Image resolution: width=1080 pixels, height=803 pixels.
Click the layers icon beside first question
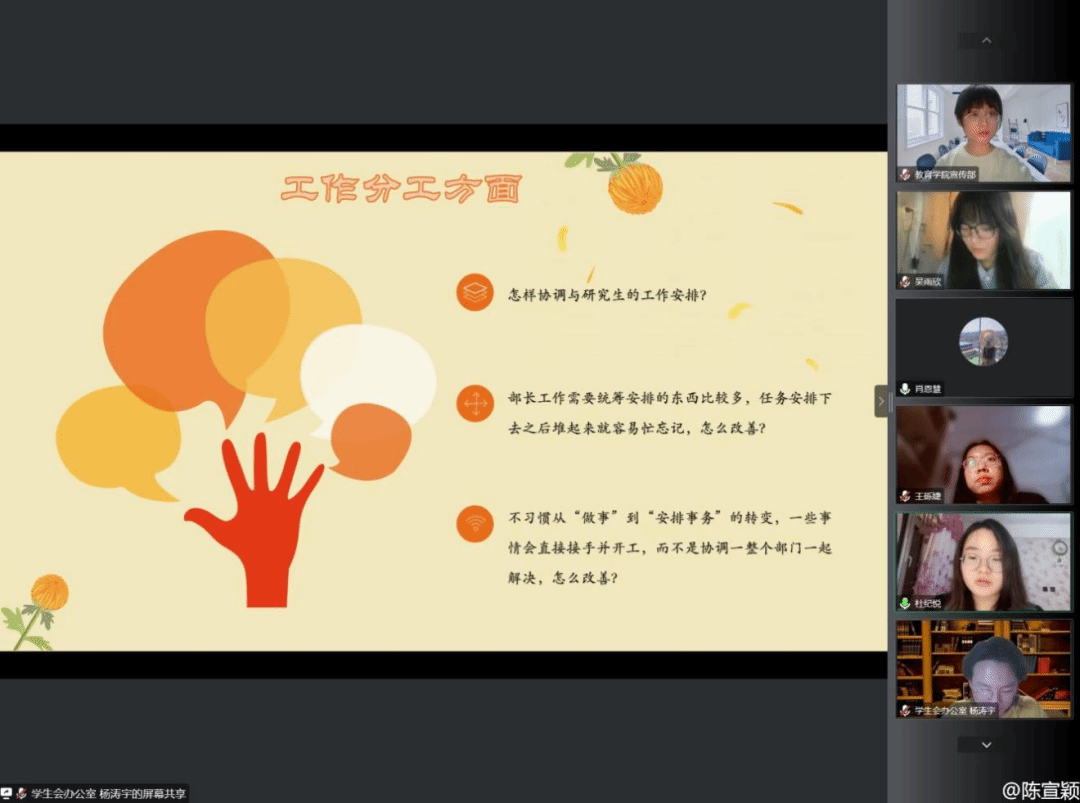click(475, 292)
